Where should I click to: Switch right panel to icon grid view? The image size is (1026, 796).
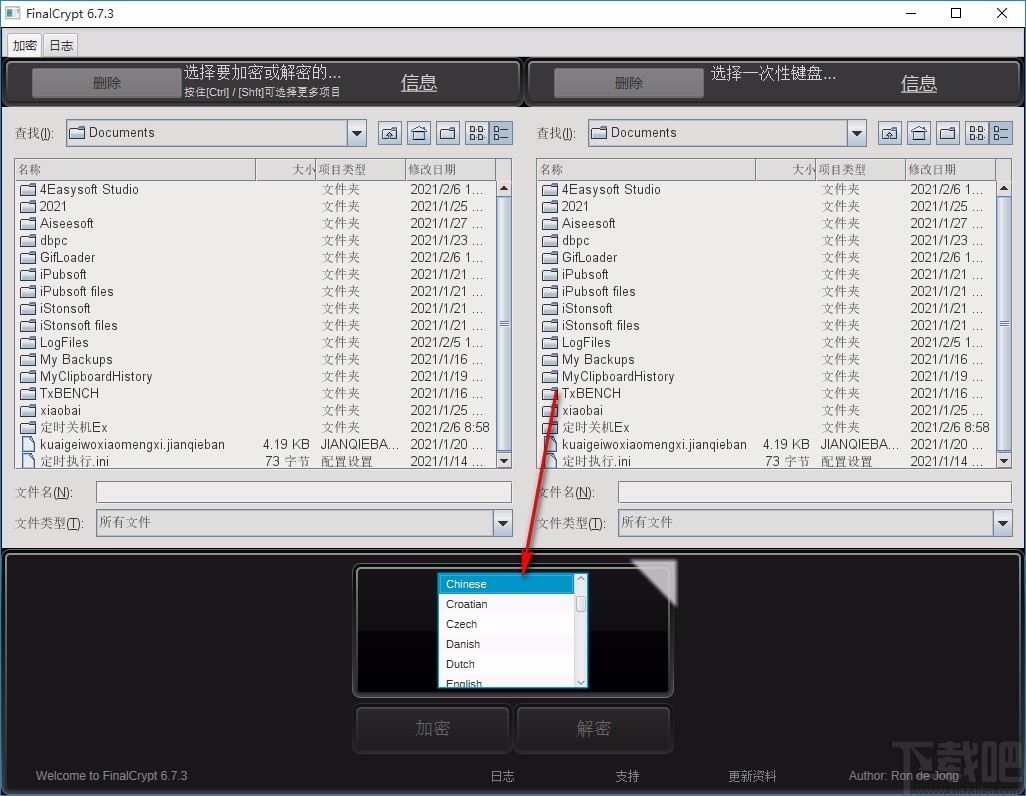(x=976, y=133)
